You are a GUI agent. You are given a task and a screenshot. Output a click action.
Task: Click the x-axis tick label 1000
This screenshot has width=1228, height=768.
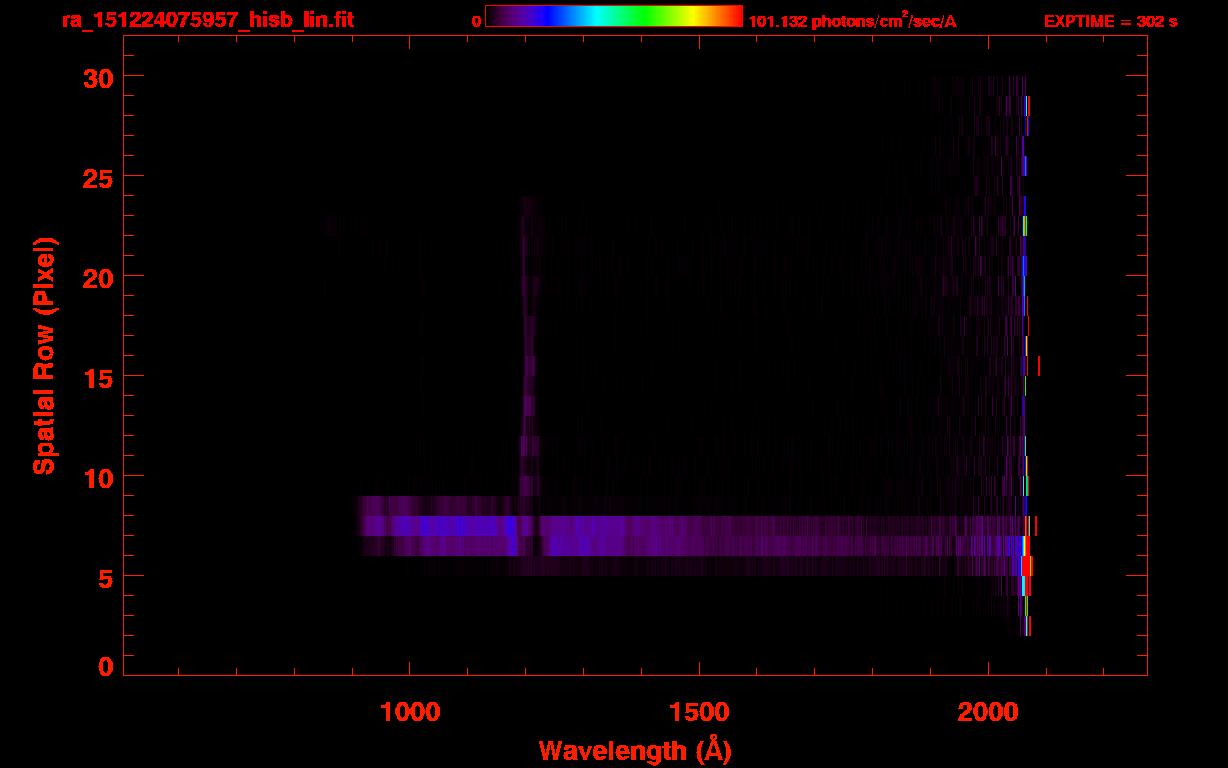[x=411, y=712]
